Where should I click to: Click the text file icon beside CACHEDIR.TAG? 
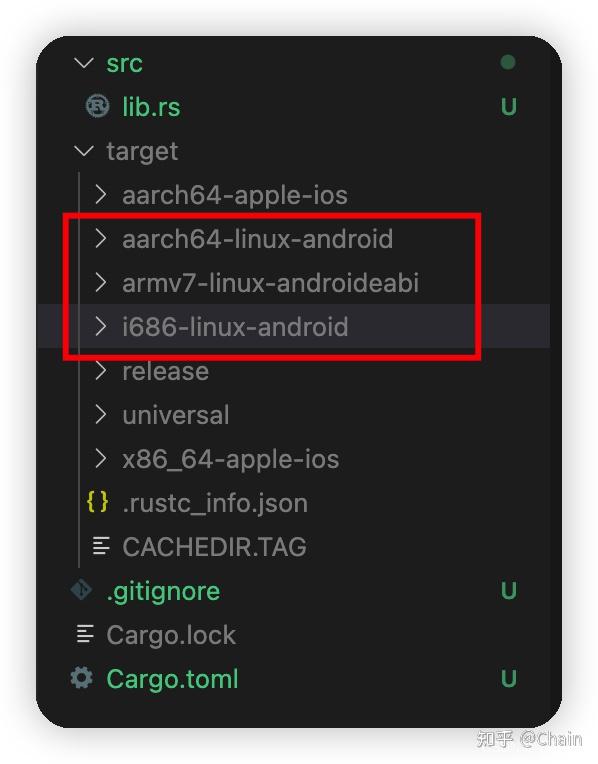tap(101, 546)
